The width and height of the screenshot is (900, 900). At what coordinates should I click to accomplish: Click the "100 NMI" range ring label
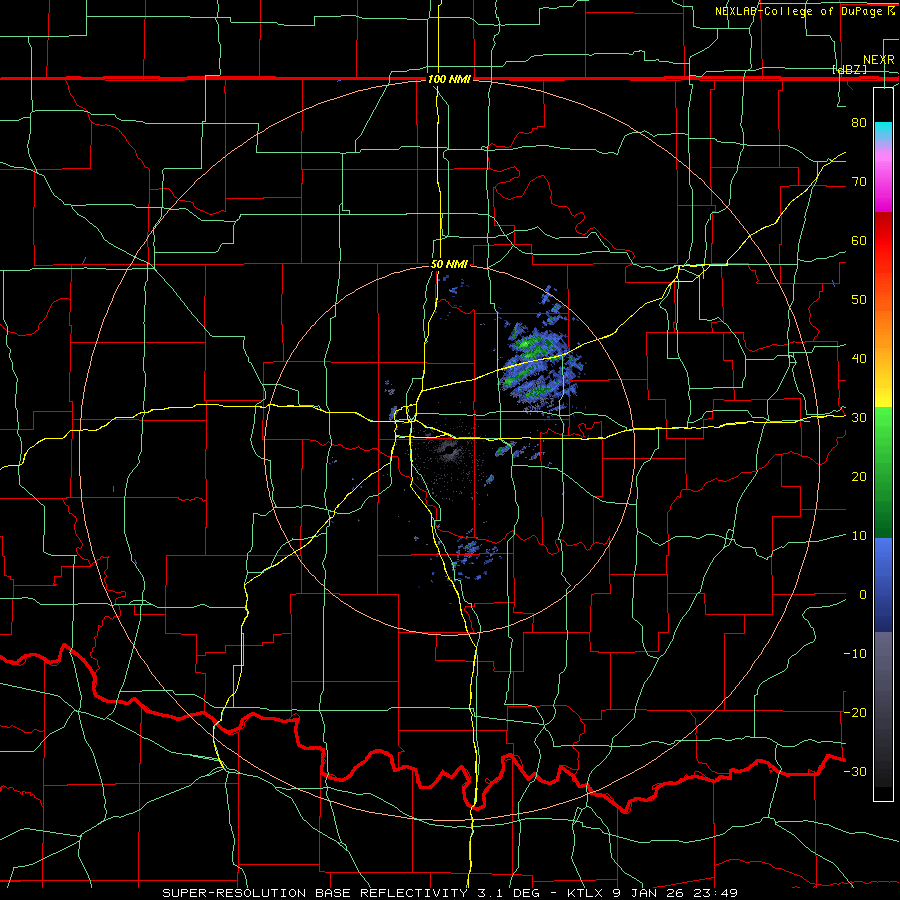point(449,79)
